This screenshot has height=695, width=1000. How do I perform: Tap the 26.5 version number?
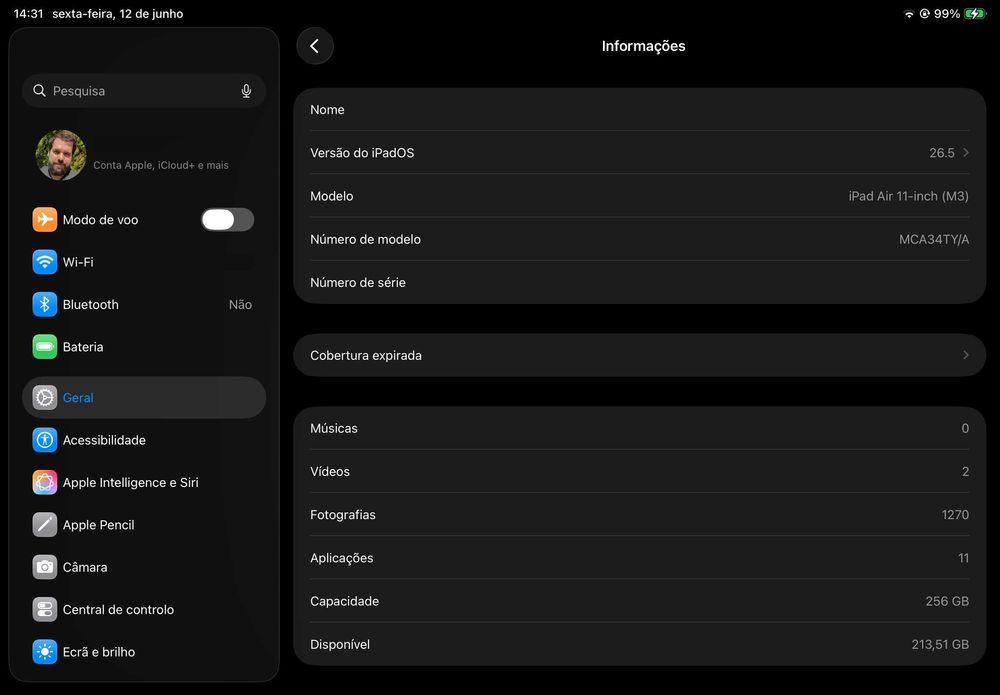tap(942, 153)
